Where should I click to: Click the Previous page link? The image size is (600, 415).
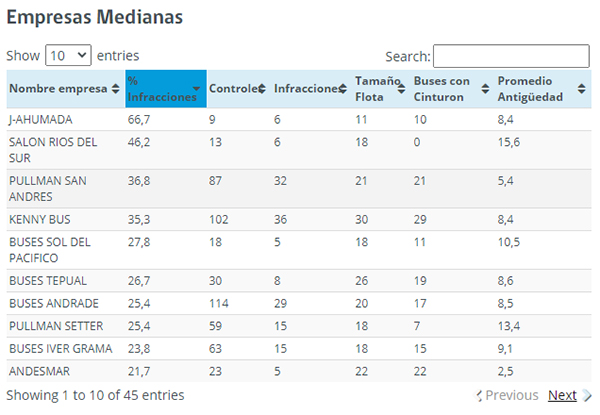511,395
